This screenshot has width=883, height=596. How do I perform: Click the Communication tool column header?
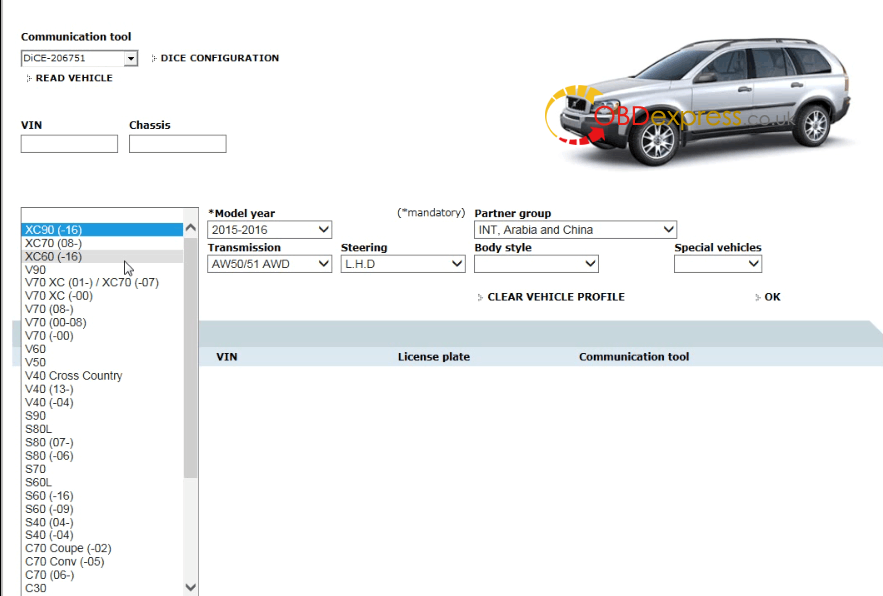pos(634,357)
